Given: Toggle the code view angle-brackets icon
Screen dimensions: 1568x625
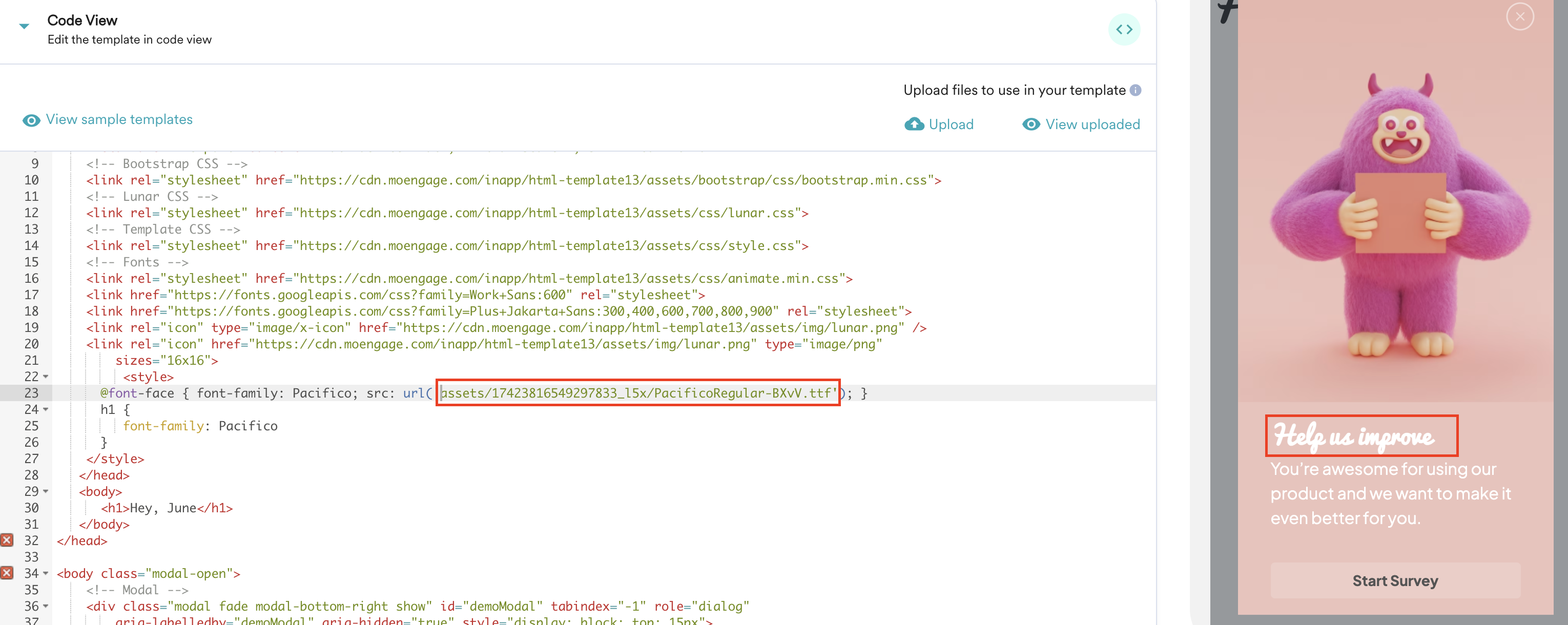Looking at the screenshot, I should click(x=1125, y=29).
